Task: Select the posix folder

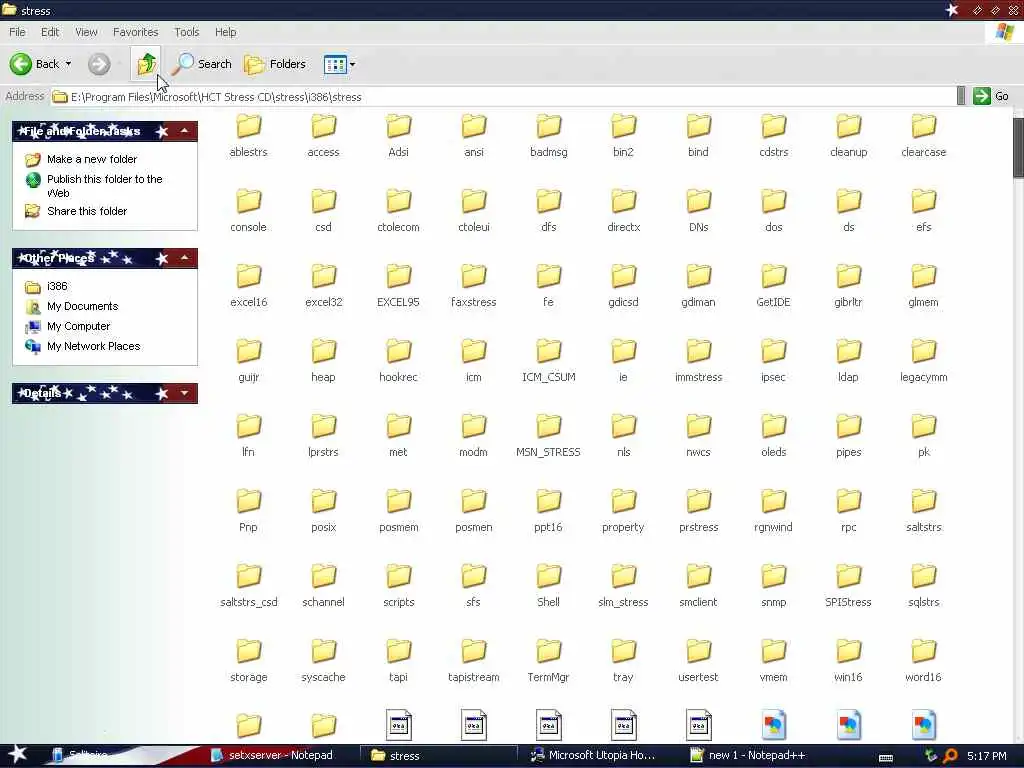Action: (323, 512)
